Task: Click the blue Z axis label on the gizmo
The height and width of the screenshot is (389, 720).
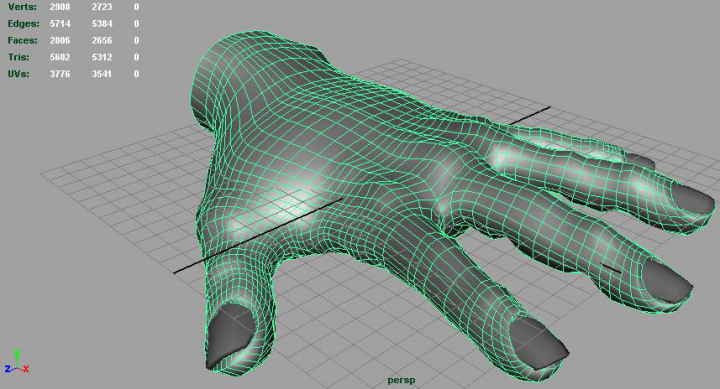Action: coord(7,369)
